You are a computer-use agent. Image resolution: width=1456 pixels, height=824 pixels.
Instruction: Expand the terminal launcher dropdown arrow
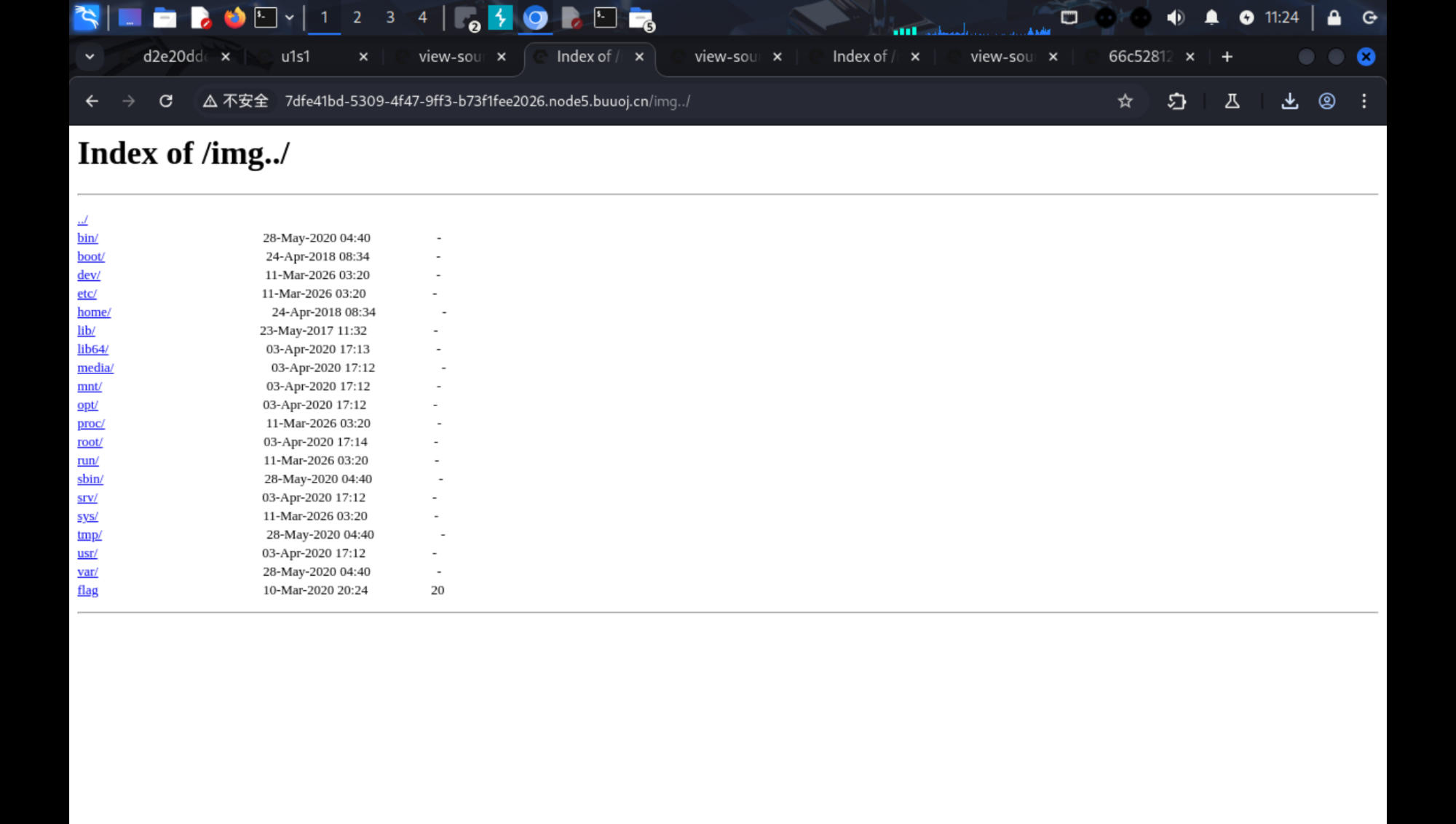pos(290,17)
